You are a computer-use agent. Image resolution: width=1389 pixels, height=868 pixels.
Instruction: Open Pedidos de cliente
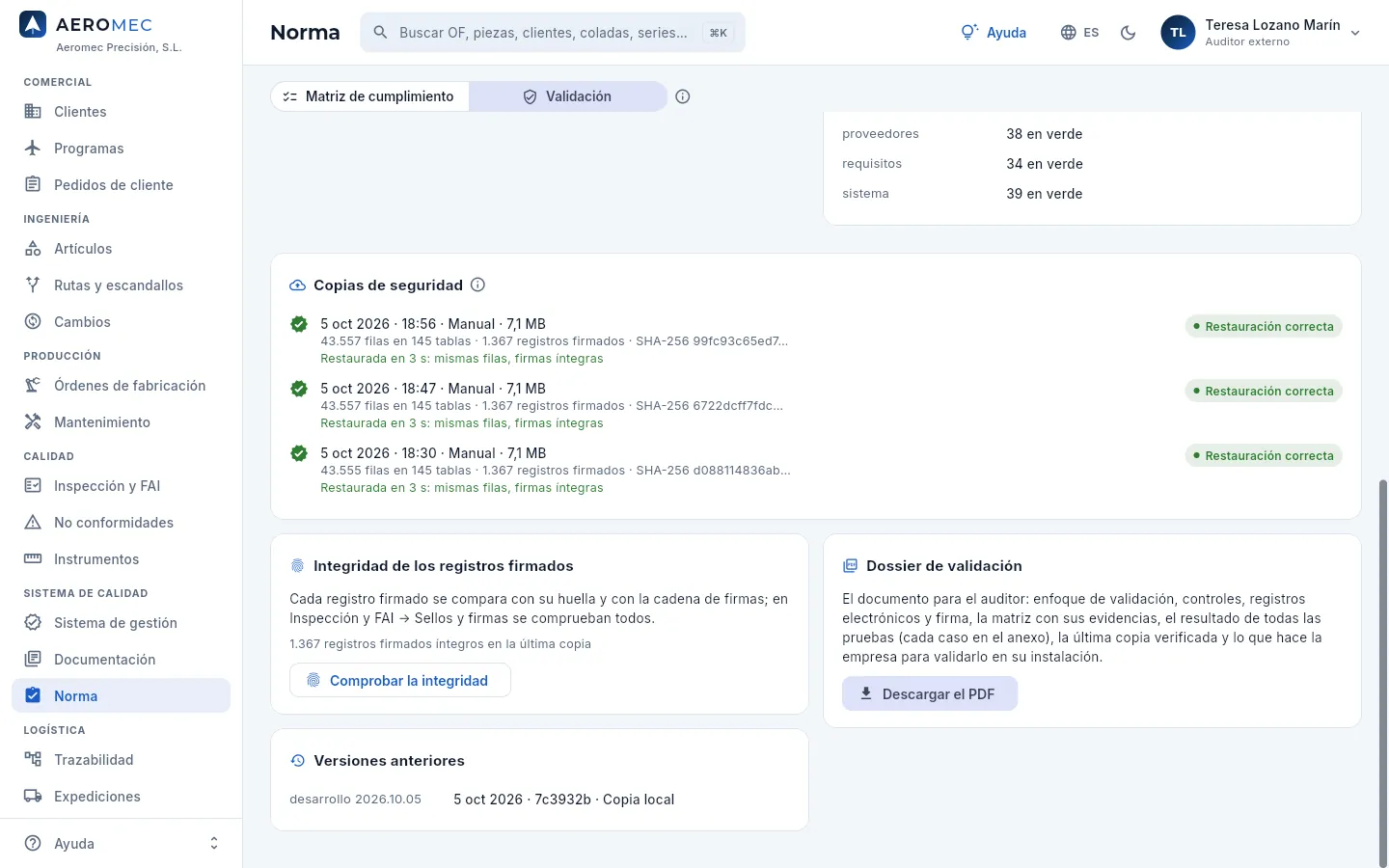tap(121, 185)
